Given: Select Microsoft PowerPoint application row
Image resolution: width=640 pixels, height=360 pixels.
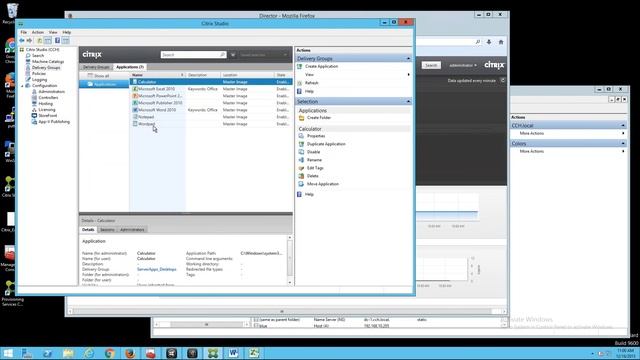Looking at the screenshot, I should click(x=211, y=96).
